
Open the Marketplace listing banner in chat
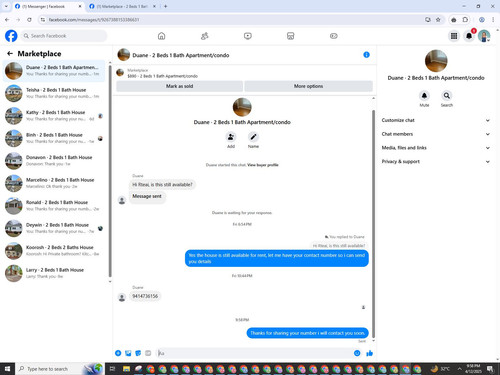pos(244,73)
